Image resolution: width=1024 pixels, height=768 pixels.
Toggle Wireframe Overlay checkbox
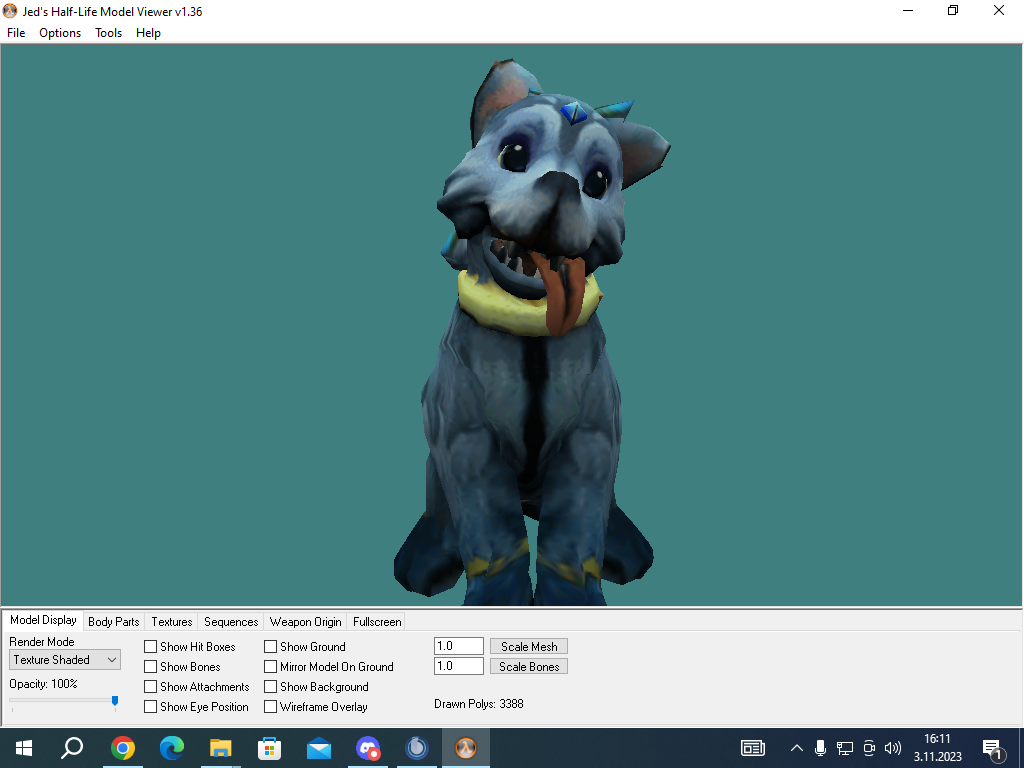tap(270, 707)
